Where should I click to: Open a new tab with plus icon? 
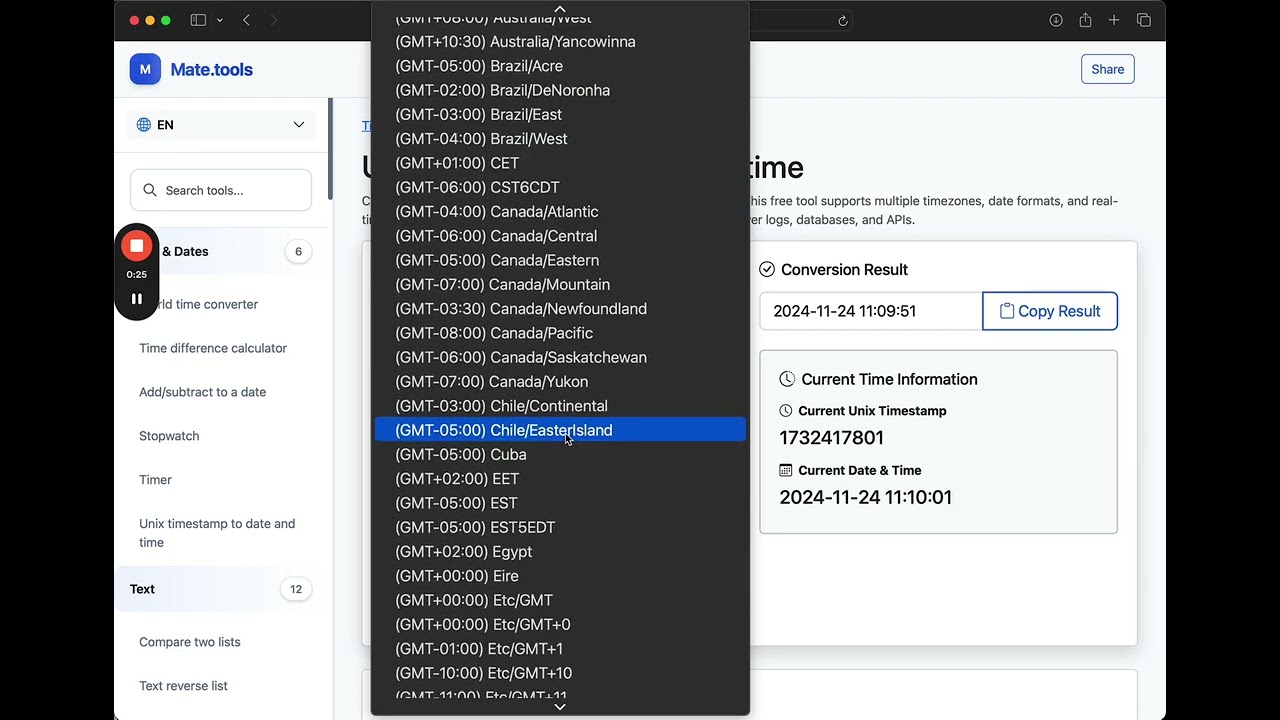click(x=1114, y=20)
